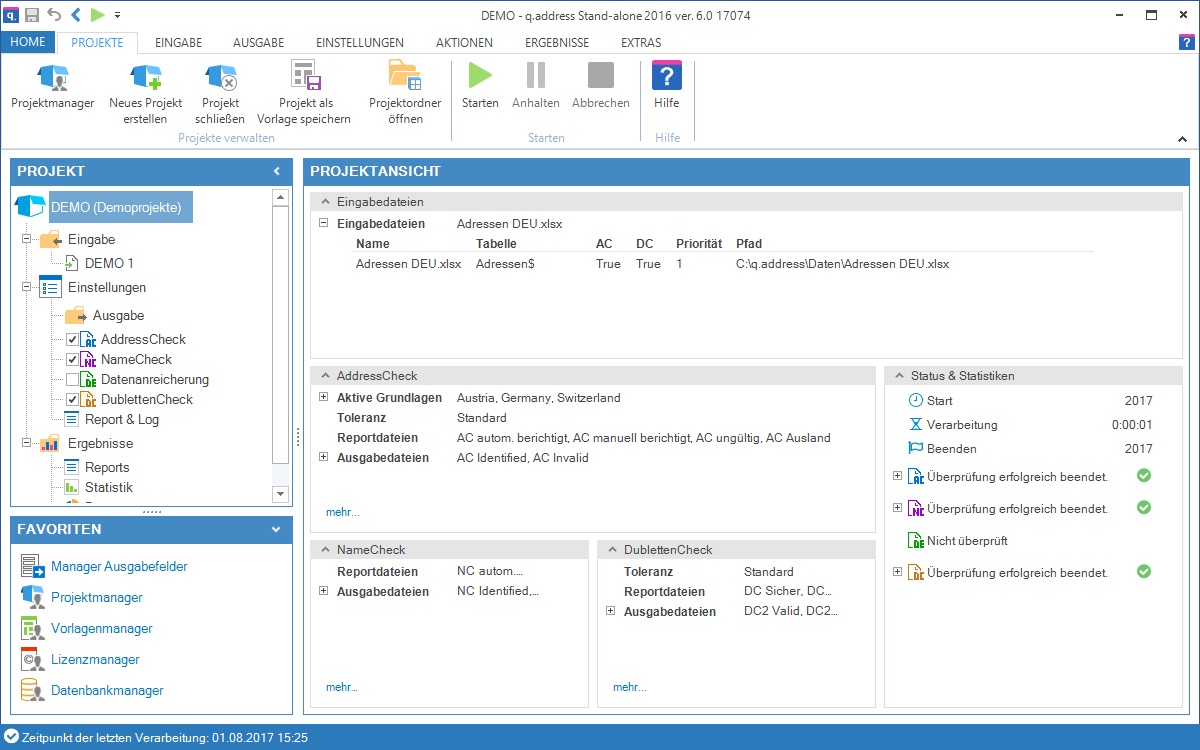Open the Hilfe question mark icon
The image size is (1200, 750).
(666, 76)
